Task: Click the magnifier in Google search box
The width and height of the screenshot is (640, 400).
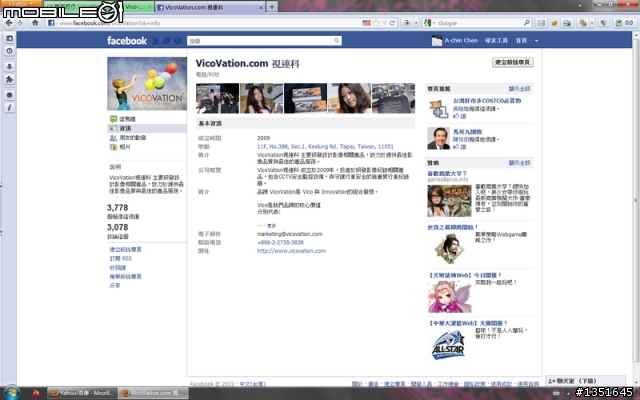Action: (527, 23)
